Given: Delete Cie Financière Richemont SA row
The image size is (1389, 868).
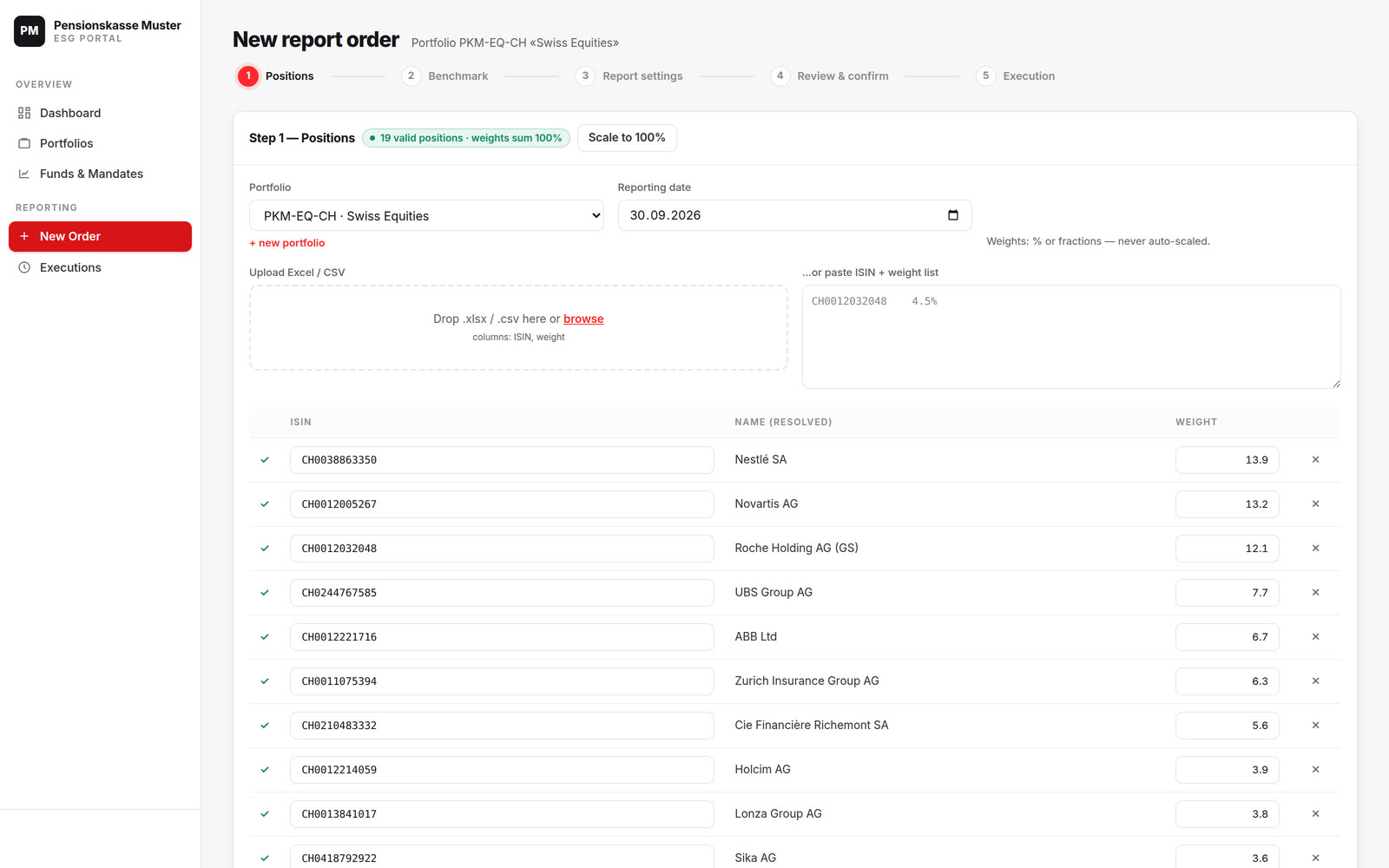Looking at the screenshot, I should [1315, 726].
